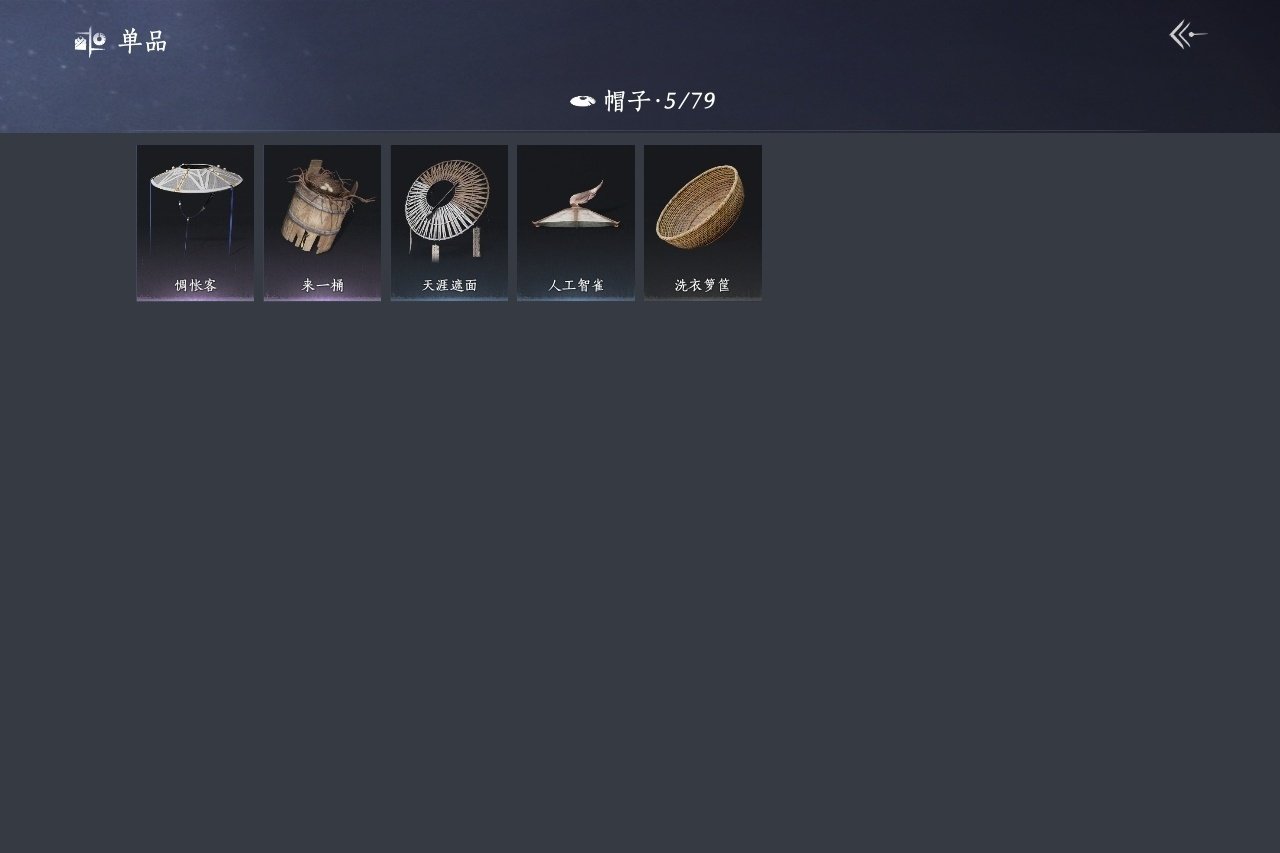Click the pink bird on 人工智雀 hat
Viewport: 1280px width, 853px height.
tap(589, 193)
